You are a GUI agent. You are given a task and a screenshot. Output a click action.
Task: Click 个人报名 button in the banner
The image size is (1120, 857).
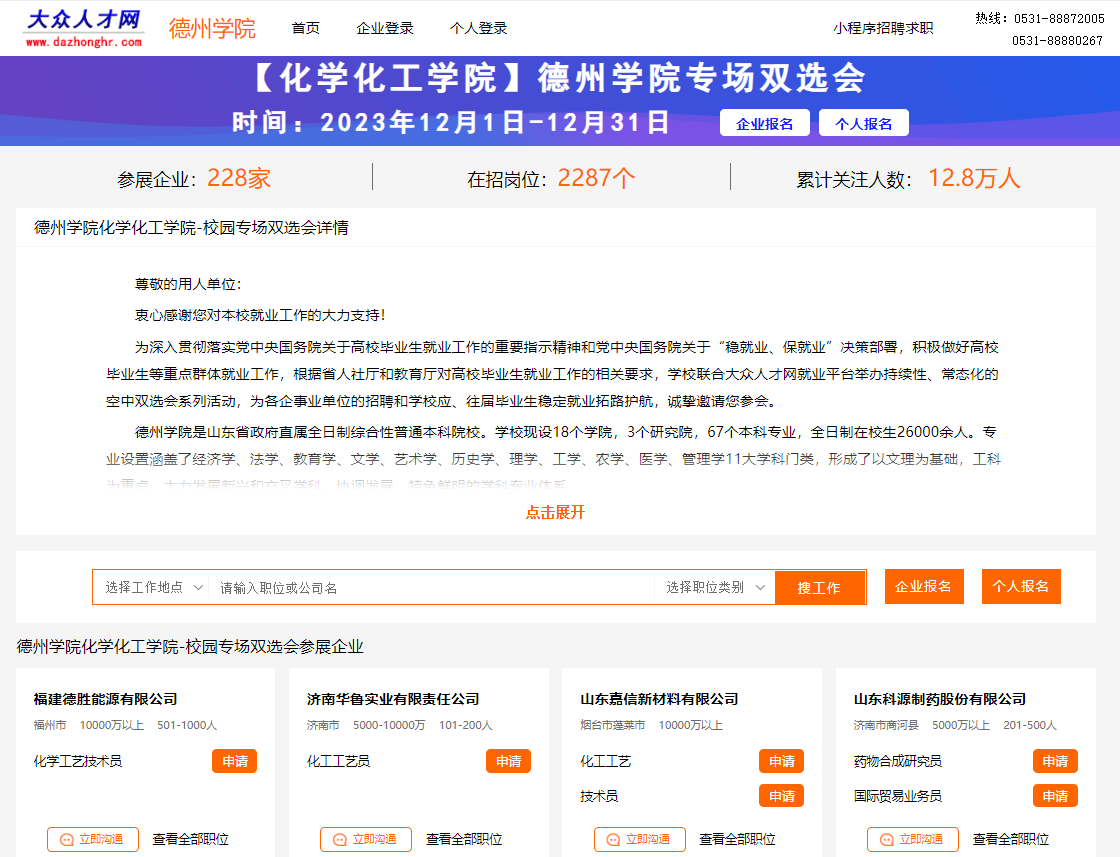click(863, 123)
